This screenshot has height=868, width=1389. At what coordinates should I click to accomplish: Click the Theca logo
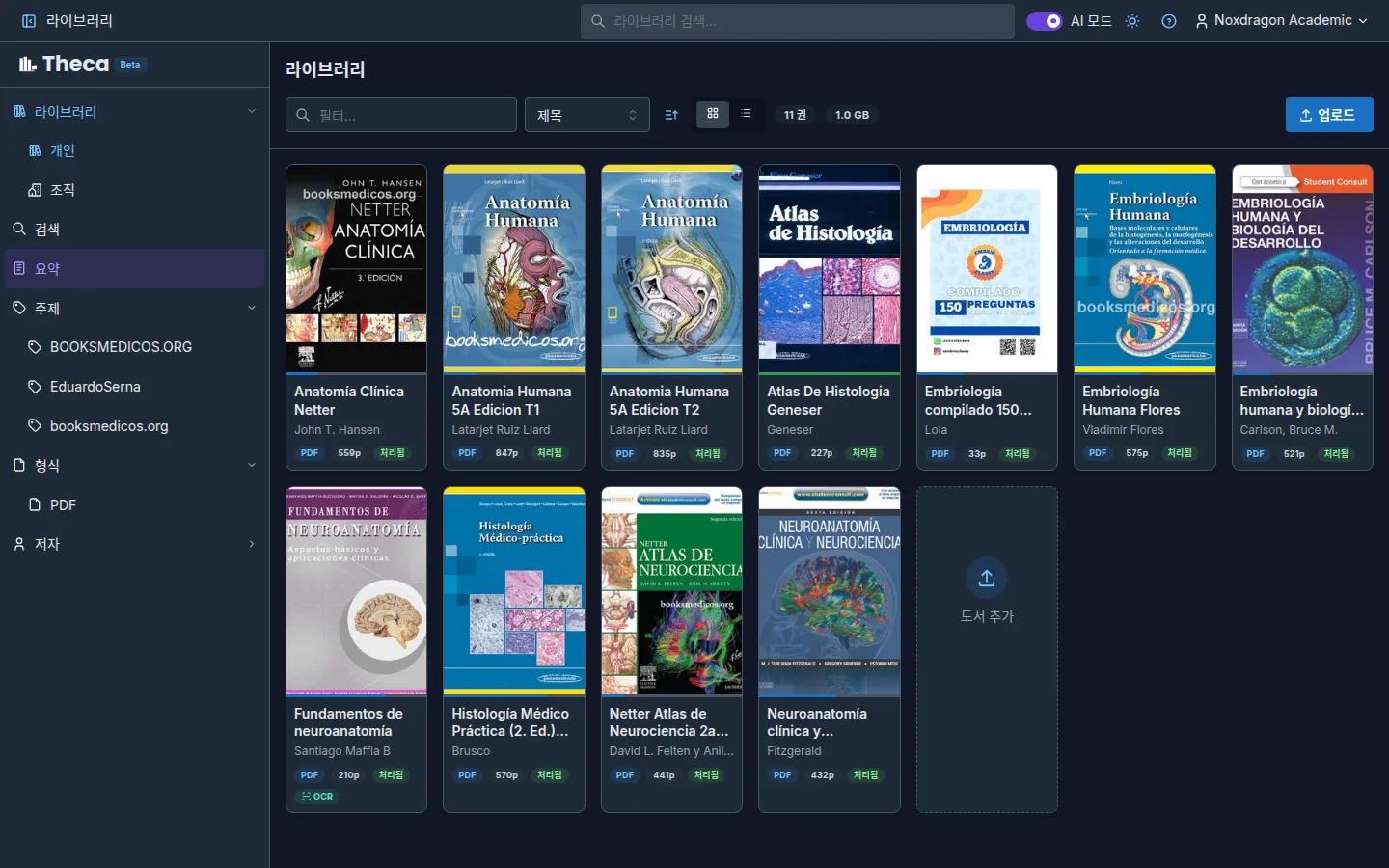[64, 64]
